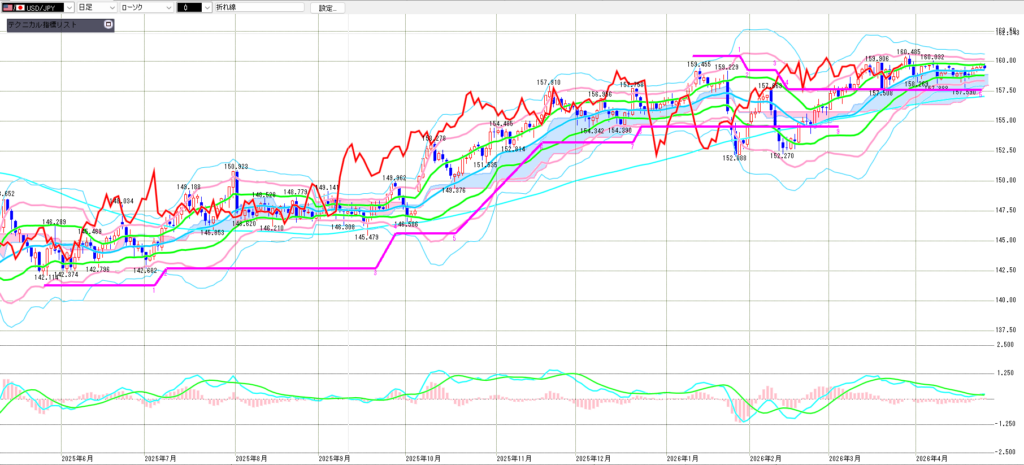Select the 150.923 peak price label
Image resolution: width=1024 pixels, height=465 pixels.
point(237,166)
